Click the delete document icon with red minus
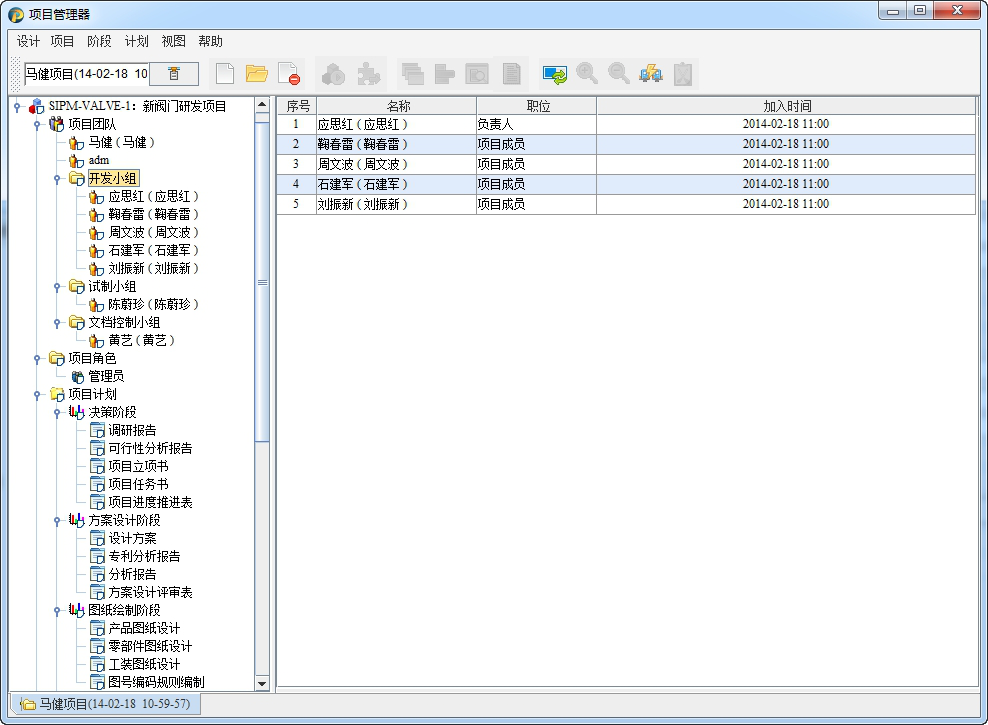The width and height of the screenshot is (988, 725). coord(289,74)
